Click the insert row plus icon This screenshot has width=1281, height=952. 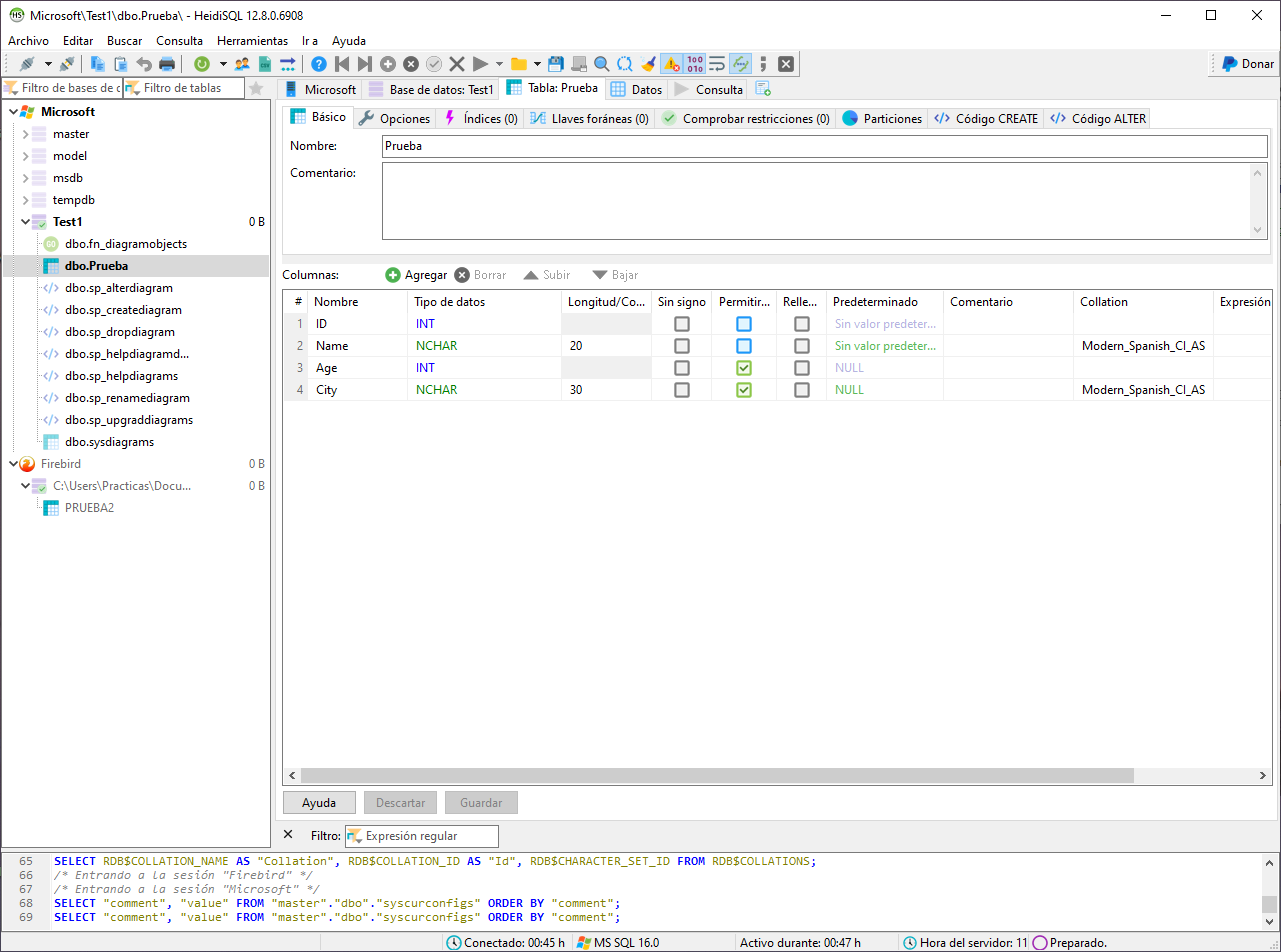pos(388,64)
